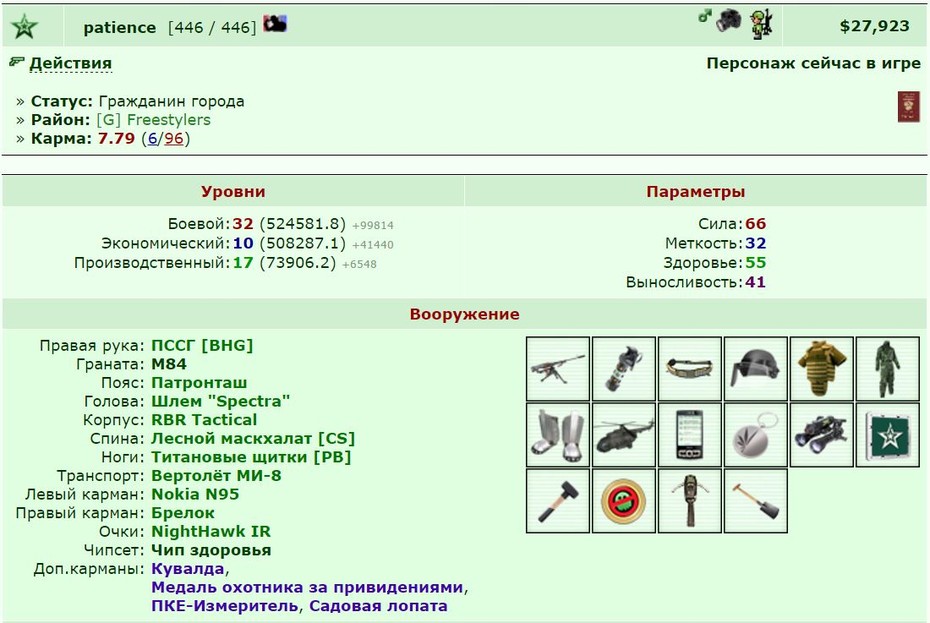Open the M84 grenade link
This screenshot has width=930, height=623.
[x=169, y=364]
